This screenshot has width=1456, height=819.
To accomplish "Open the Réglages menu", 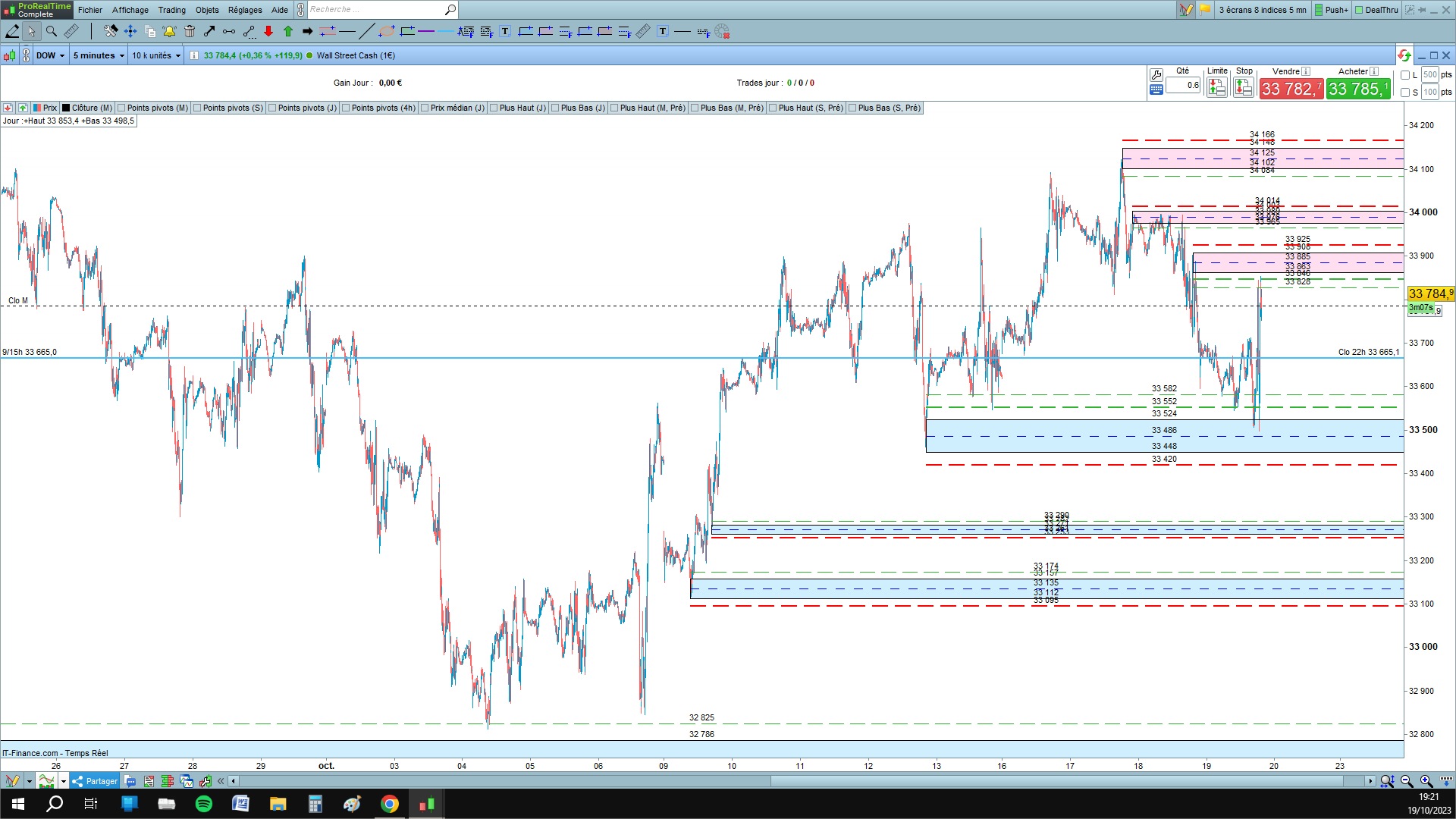I will click(x=245, y=10).
